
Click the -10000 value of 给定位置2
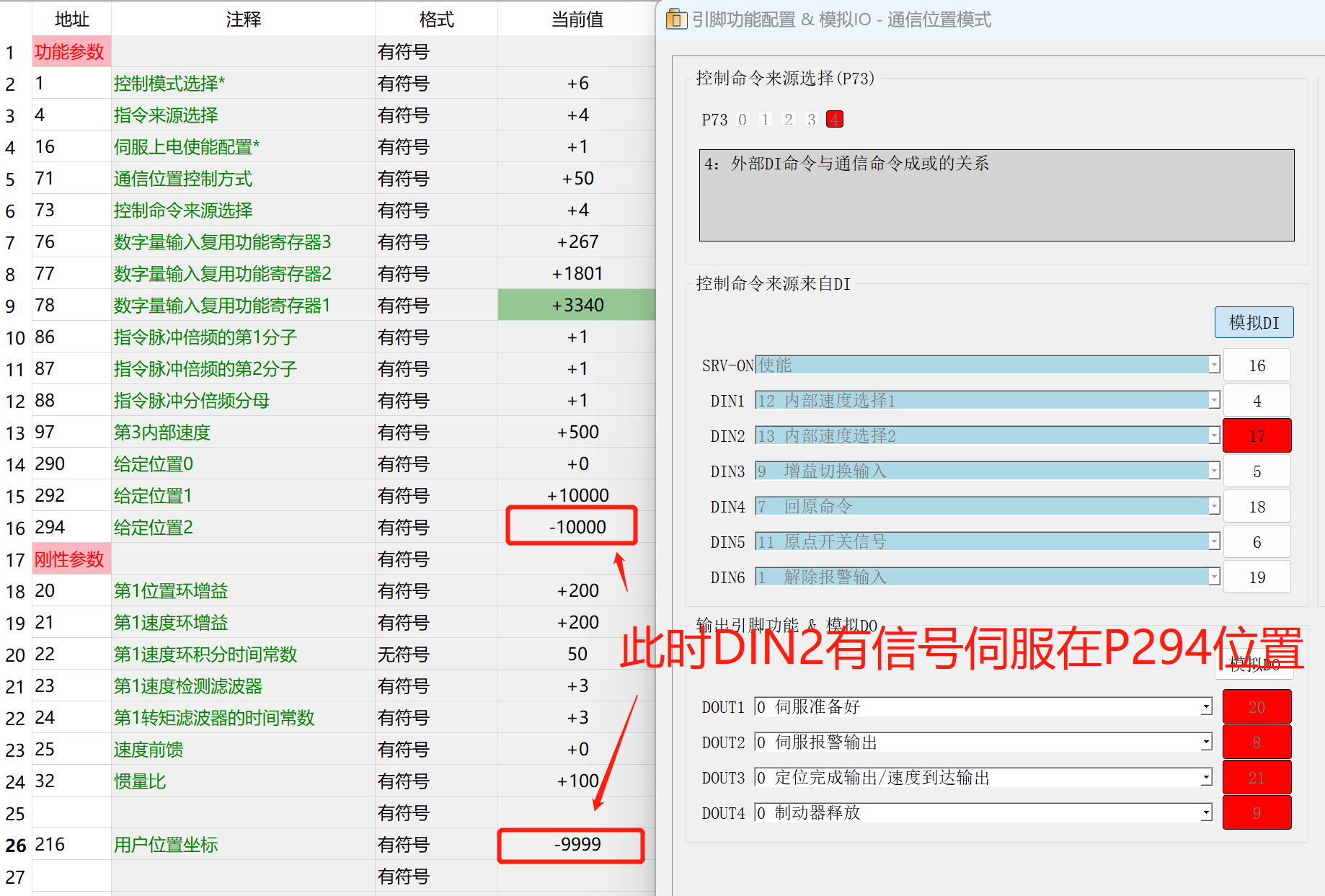coord(577,528)
